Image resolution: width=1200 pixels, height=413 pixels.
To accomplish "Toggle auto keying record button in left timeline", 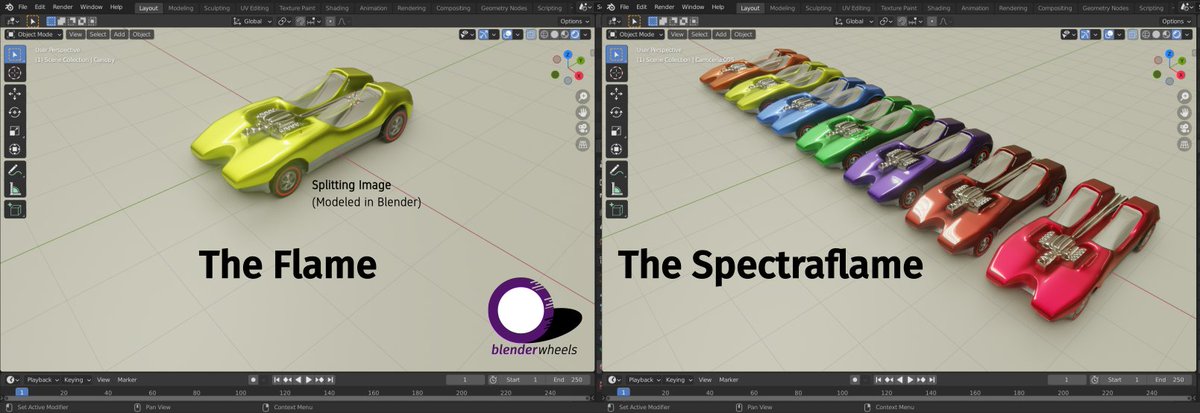I will [x=253, y=380].
